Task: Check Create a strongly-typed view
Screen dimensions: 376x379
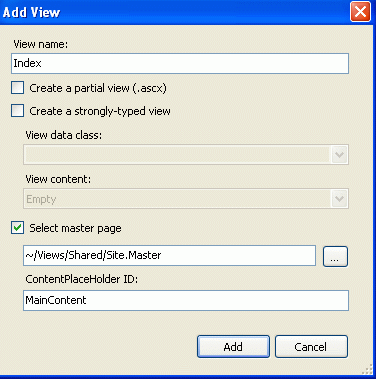Action: [17, 111]
